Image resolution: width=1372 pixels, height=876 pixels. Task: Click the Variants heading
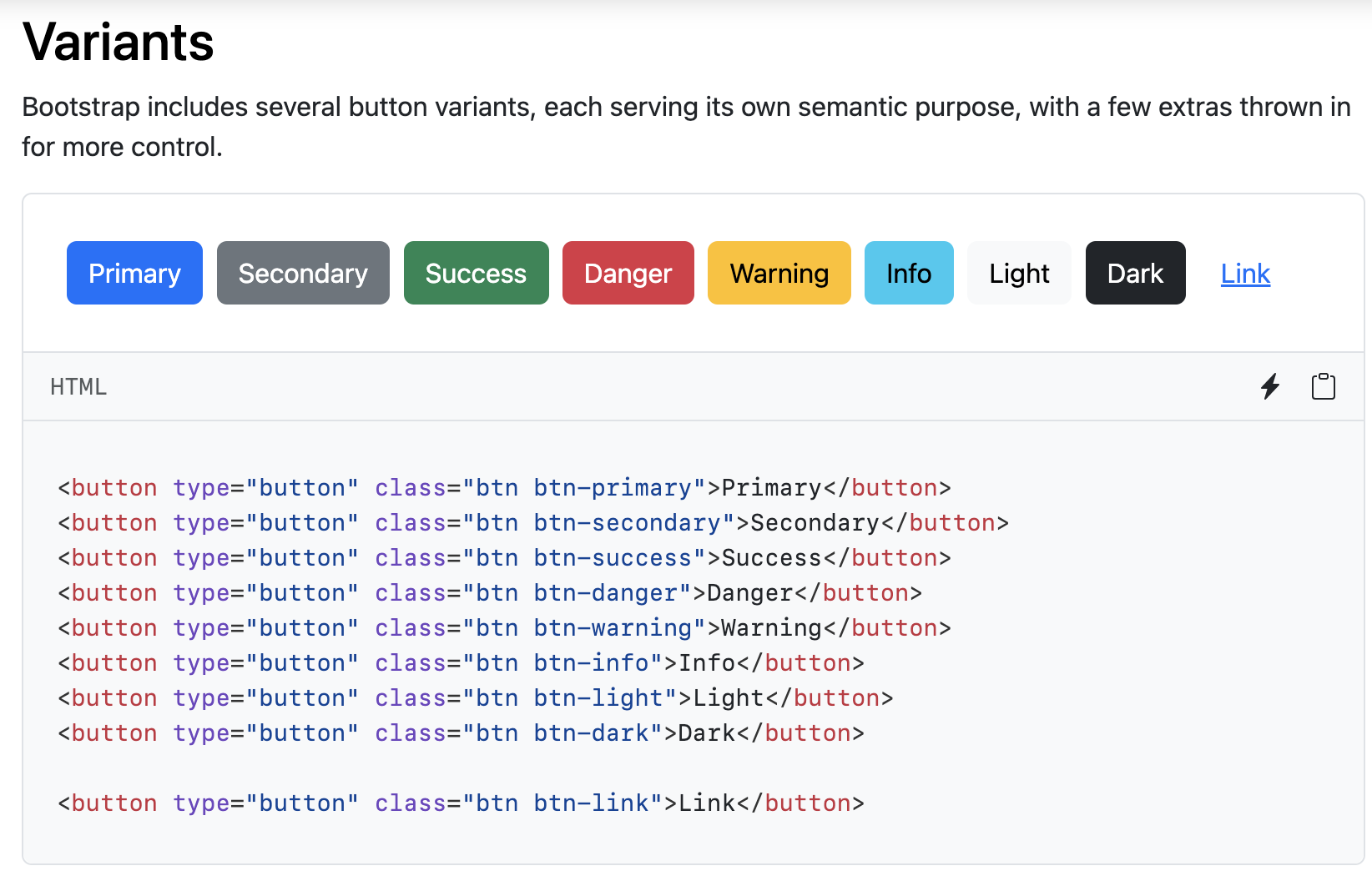(119, 42)
